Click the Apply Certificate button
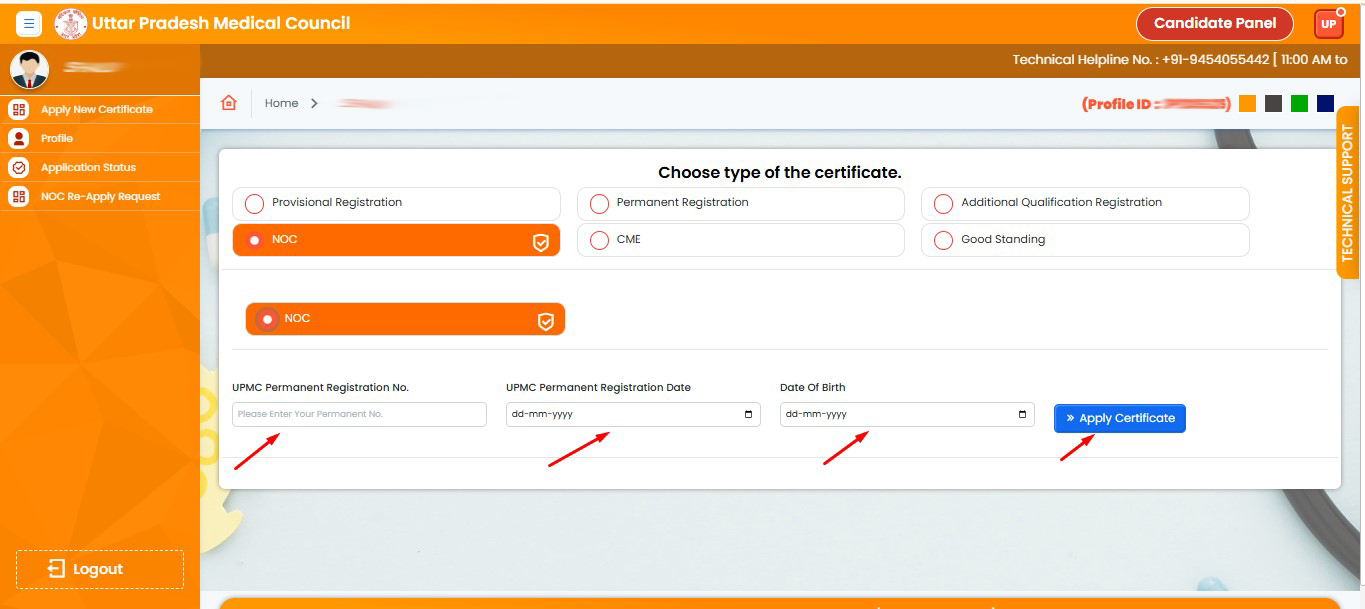The width and height of the screenshot is (1365, 609). click(1119, 418)
